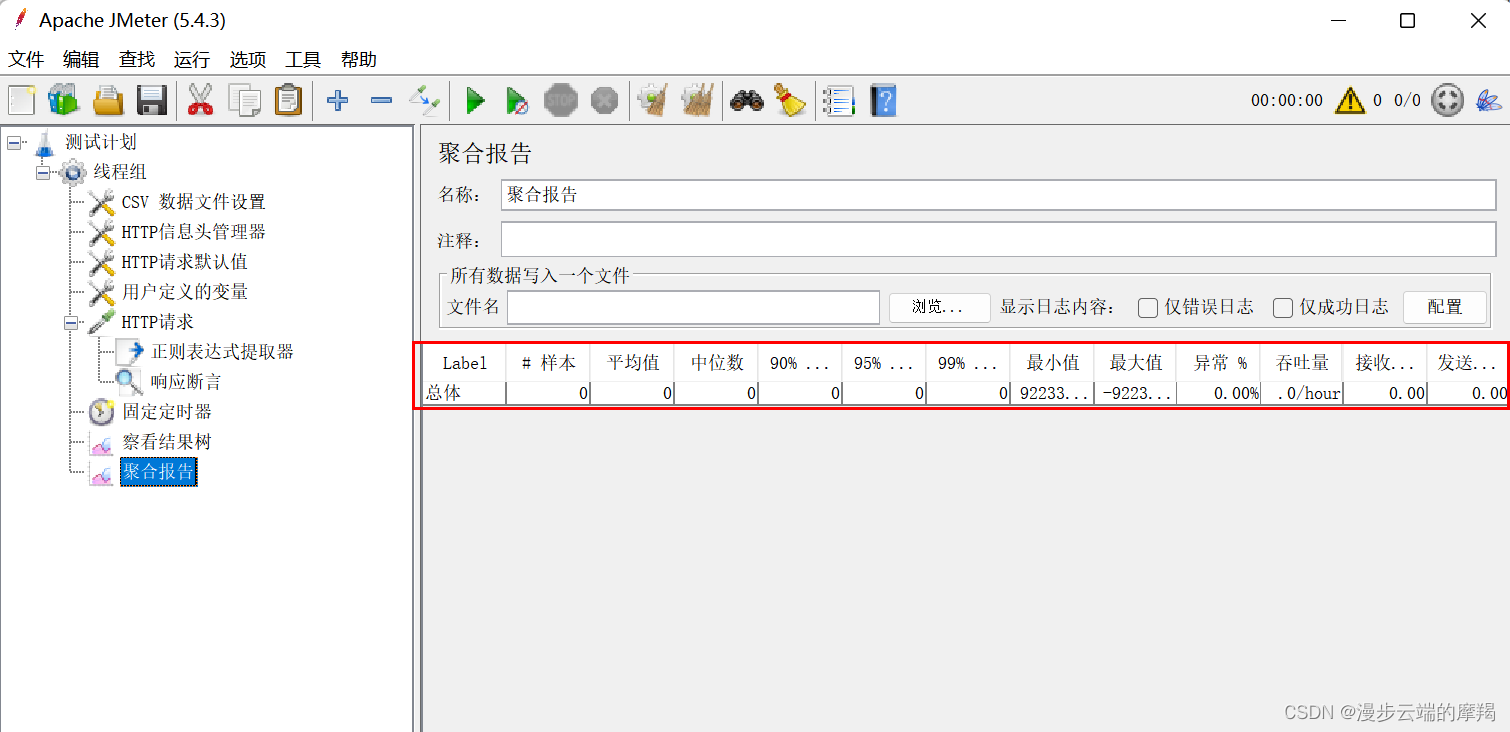Open the 工具 menu

coord(303,60)
